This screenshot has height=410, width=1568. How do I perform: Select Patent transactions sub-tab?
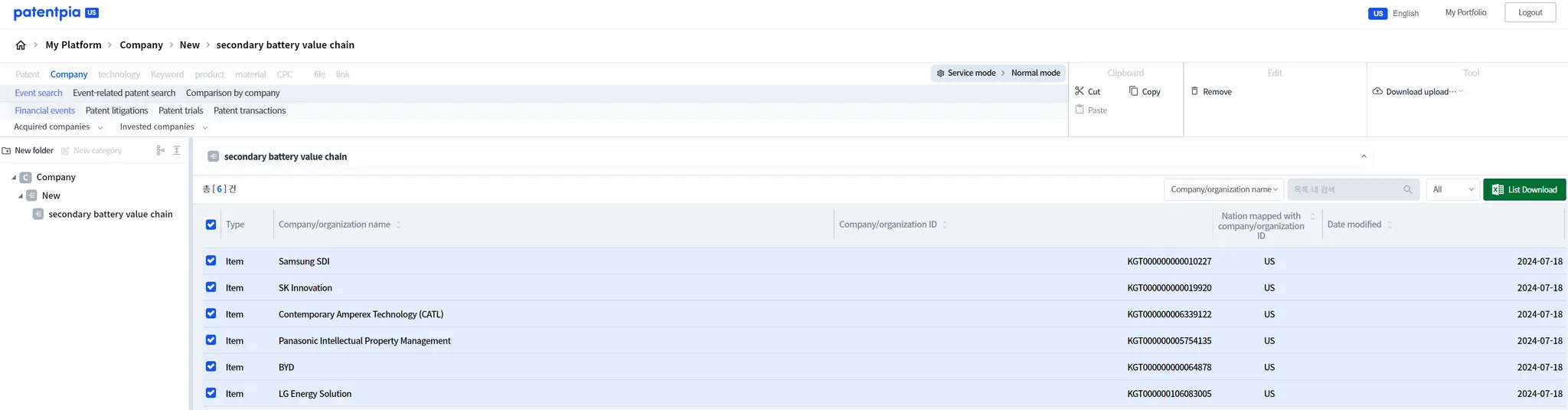(x=250, y=110)
